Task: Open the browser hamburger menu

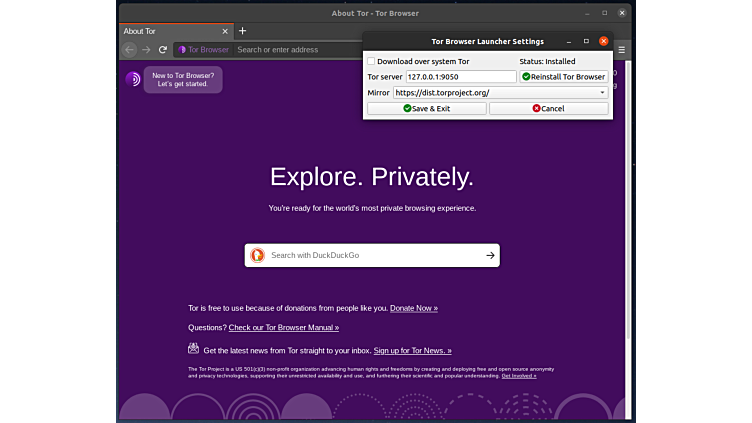Action: [621, 49]
